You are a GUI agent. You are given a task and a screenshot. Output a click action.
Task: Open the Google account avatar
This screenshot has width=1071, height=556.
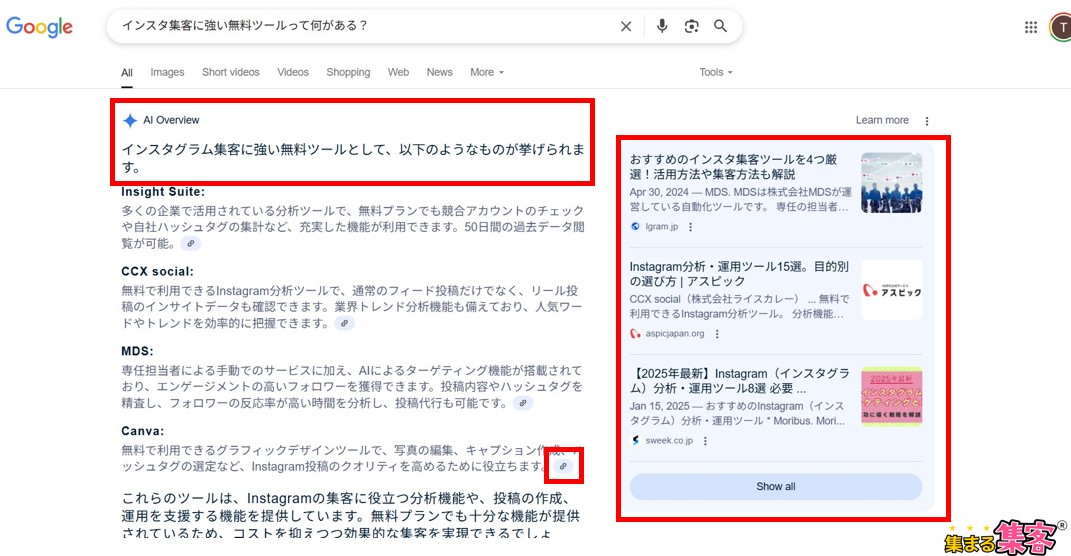1061,27
